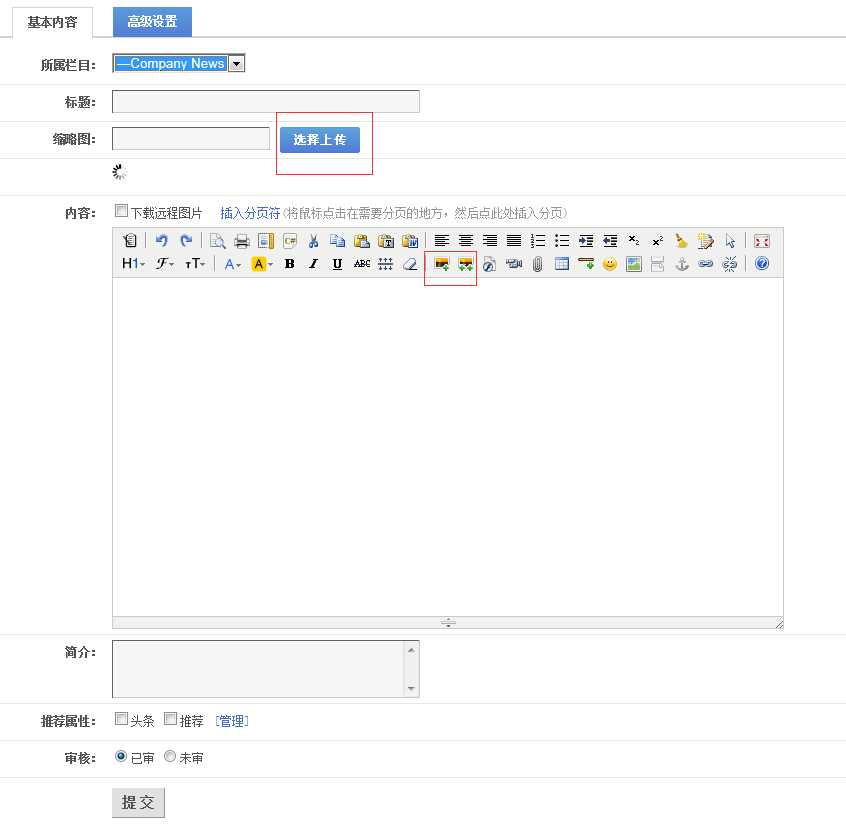Image resolution: width=846 pixels, height=829 pixels.
Task: Insert map picture icon
Action: tap(634, 264)
